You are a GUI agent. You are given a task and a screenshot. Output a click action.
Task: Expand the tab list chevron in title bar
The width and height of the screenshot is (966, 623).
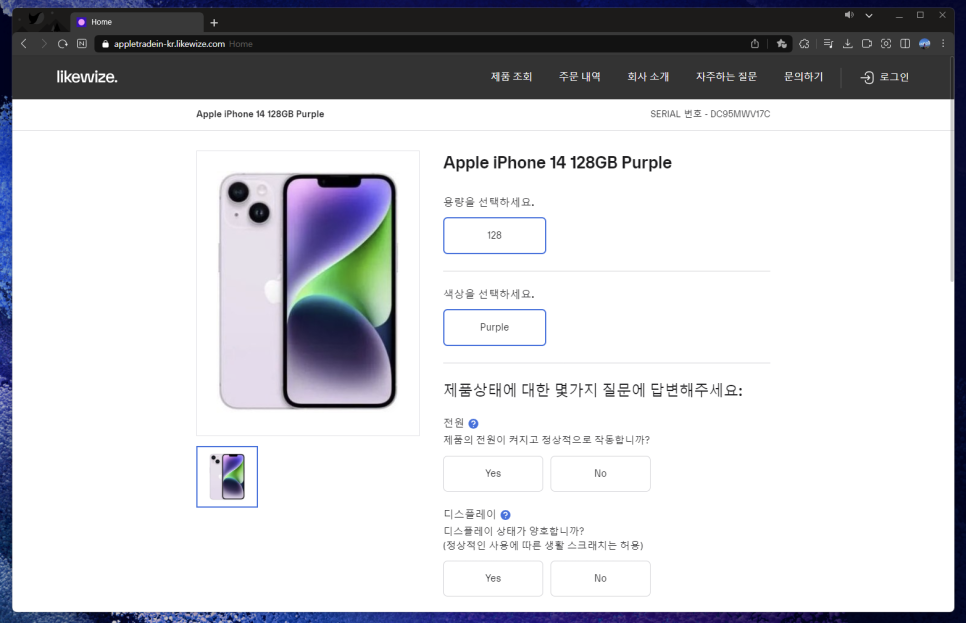869,15
